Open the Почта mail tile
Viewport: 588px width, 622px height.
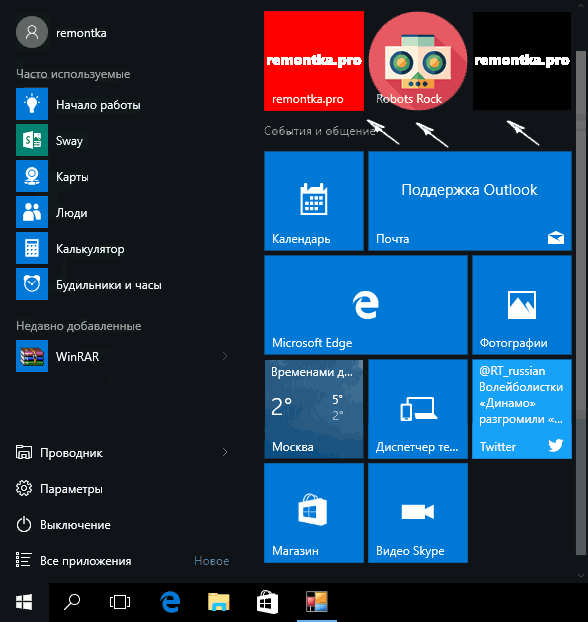click(470, 201)
